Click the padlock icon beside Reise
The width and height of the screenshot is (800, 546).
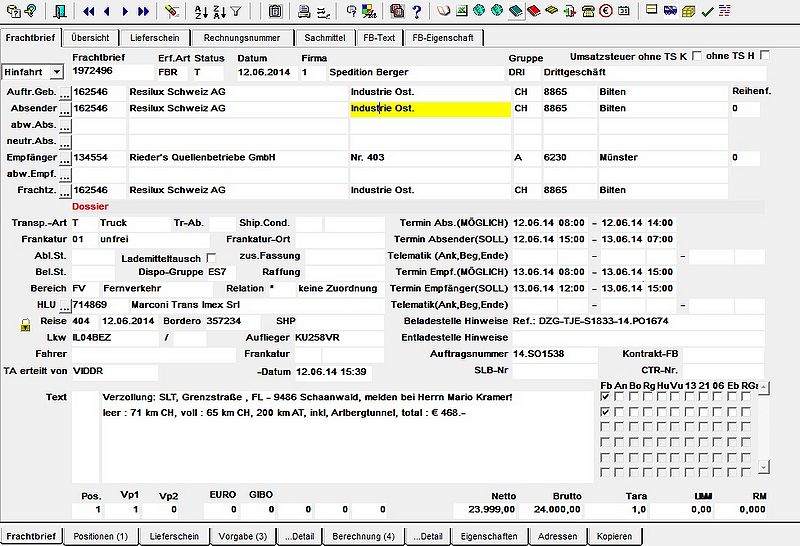point(25,325)
